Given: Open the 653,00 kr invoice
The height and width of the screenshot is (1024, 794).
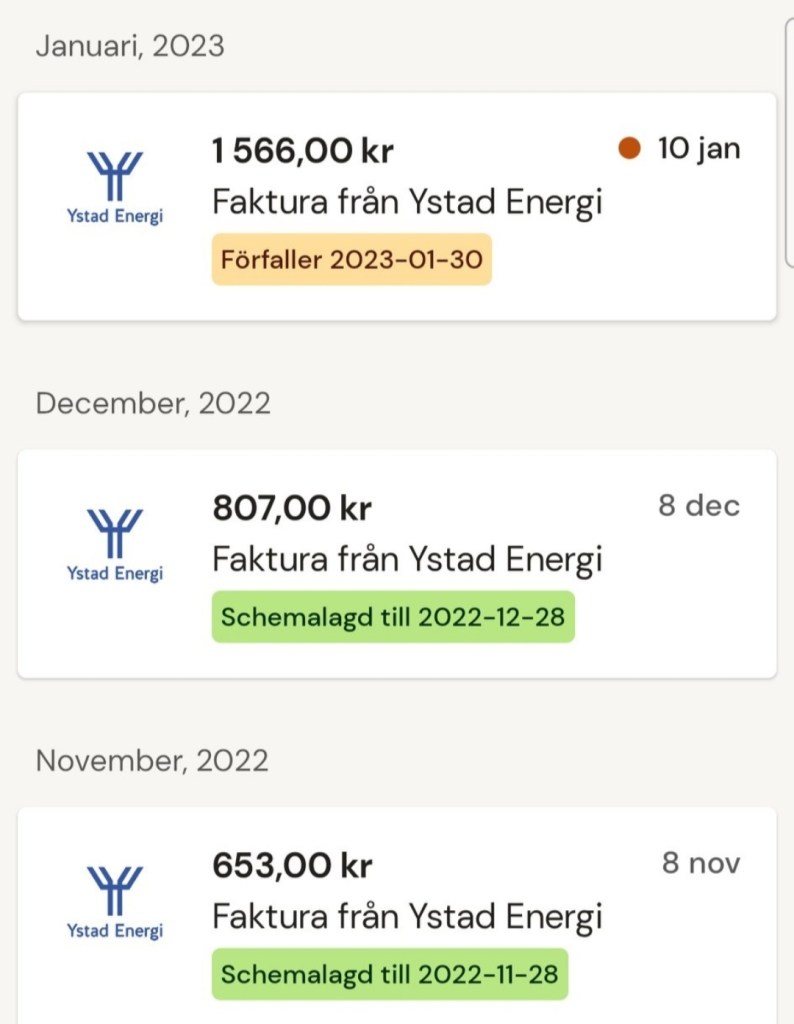Looking at the screenshot, I should tap(291, 865).
